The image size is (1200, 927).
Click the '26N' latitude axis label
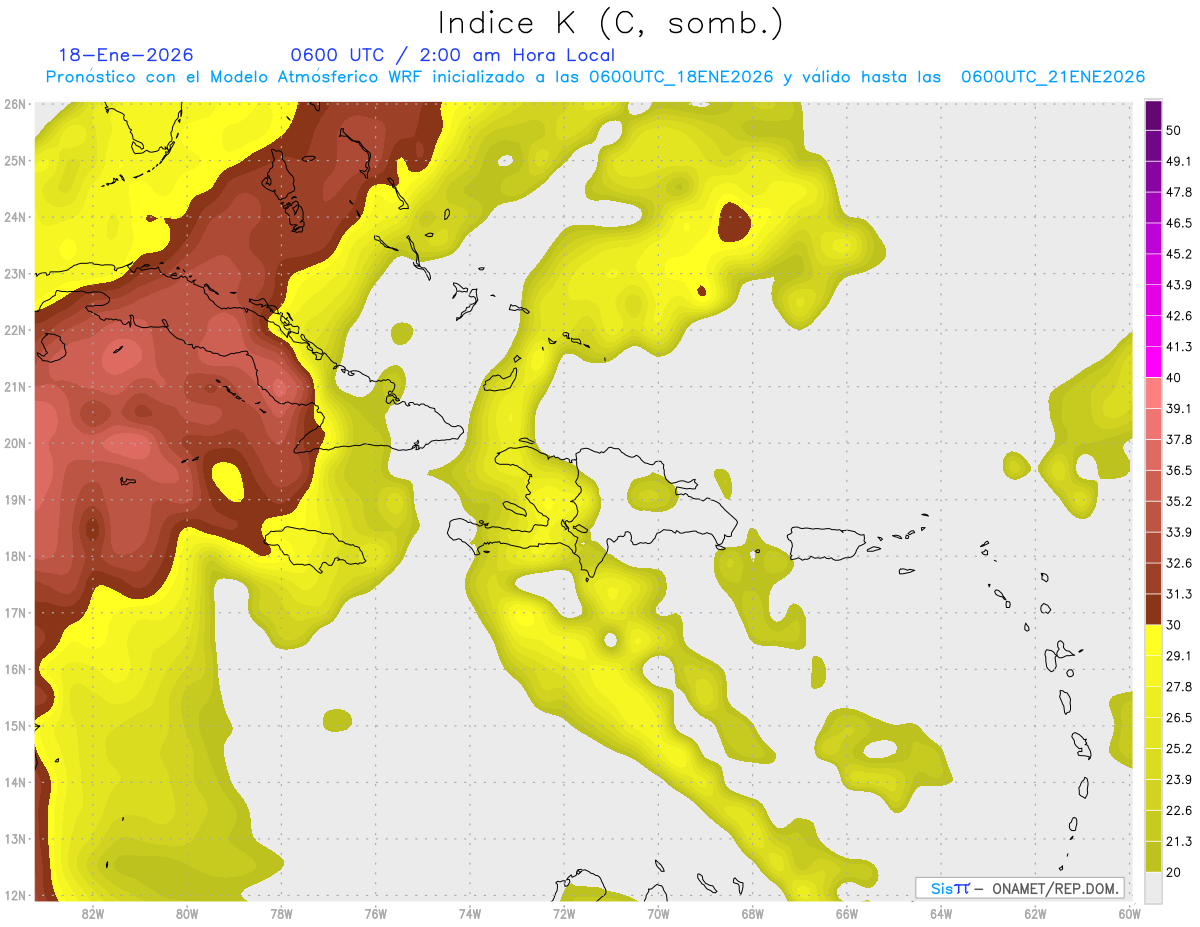pos(15,104)
